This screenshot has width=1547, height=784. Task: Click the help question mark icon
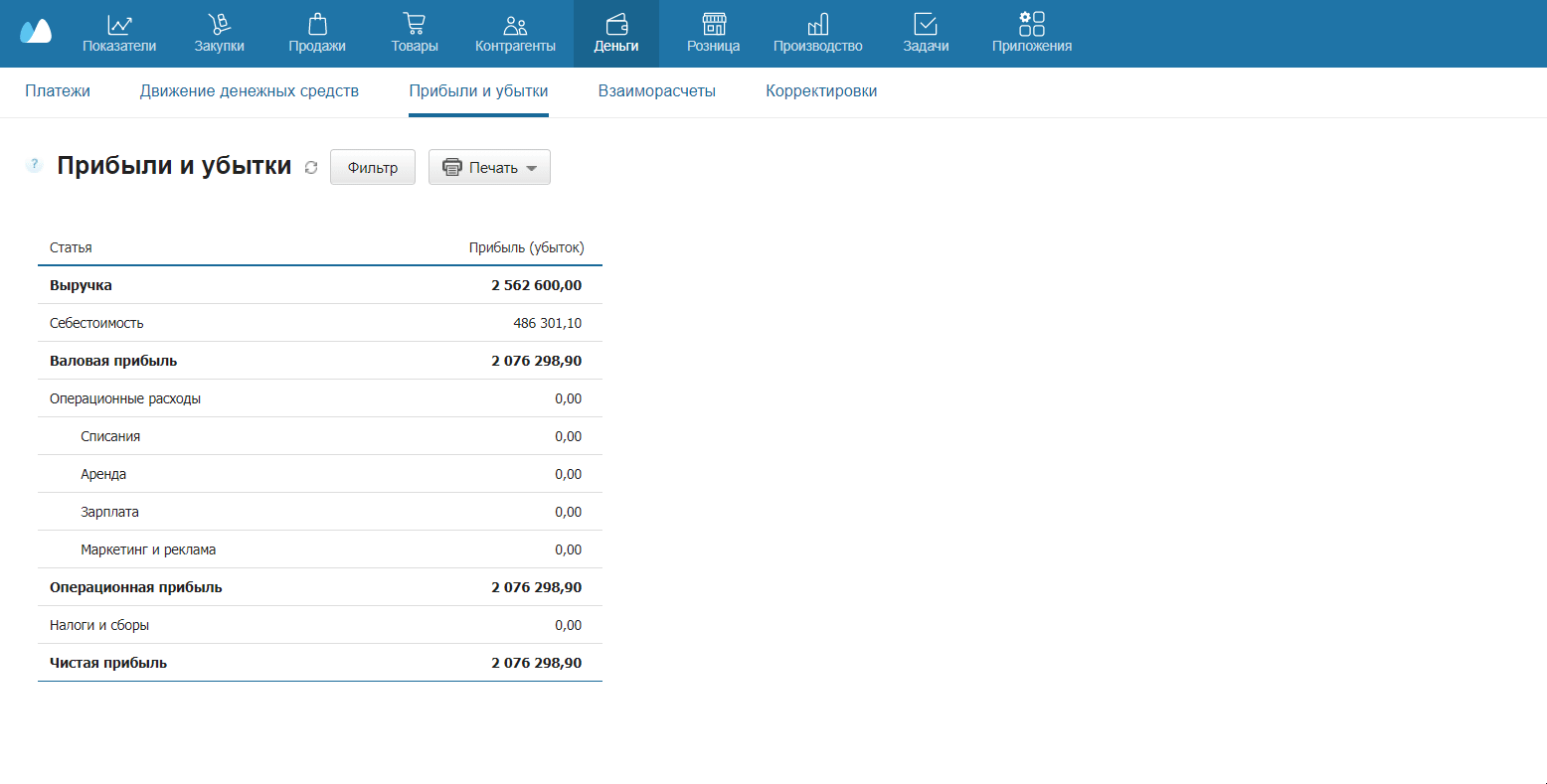tap(34, 165)
